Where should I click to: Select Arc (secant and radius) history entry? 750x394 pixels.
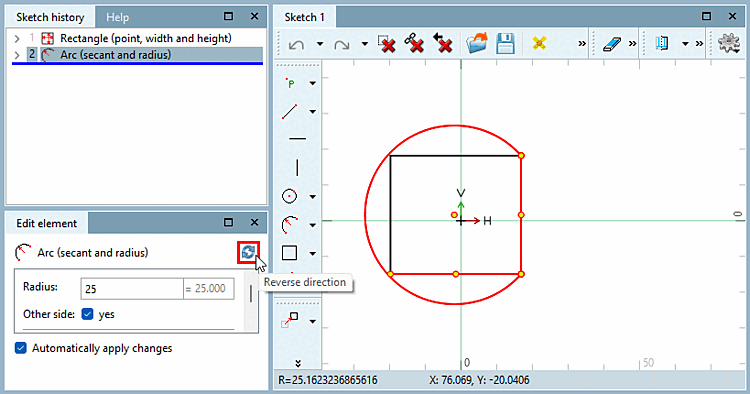point(115,55)
